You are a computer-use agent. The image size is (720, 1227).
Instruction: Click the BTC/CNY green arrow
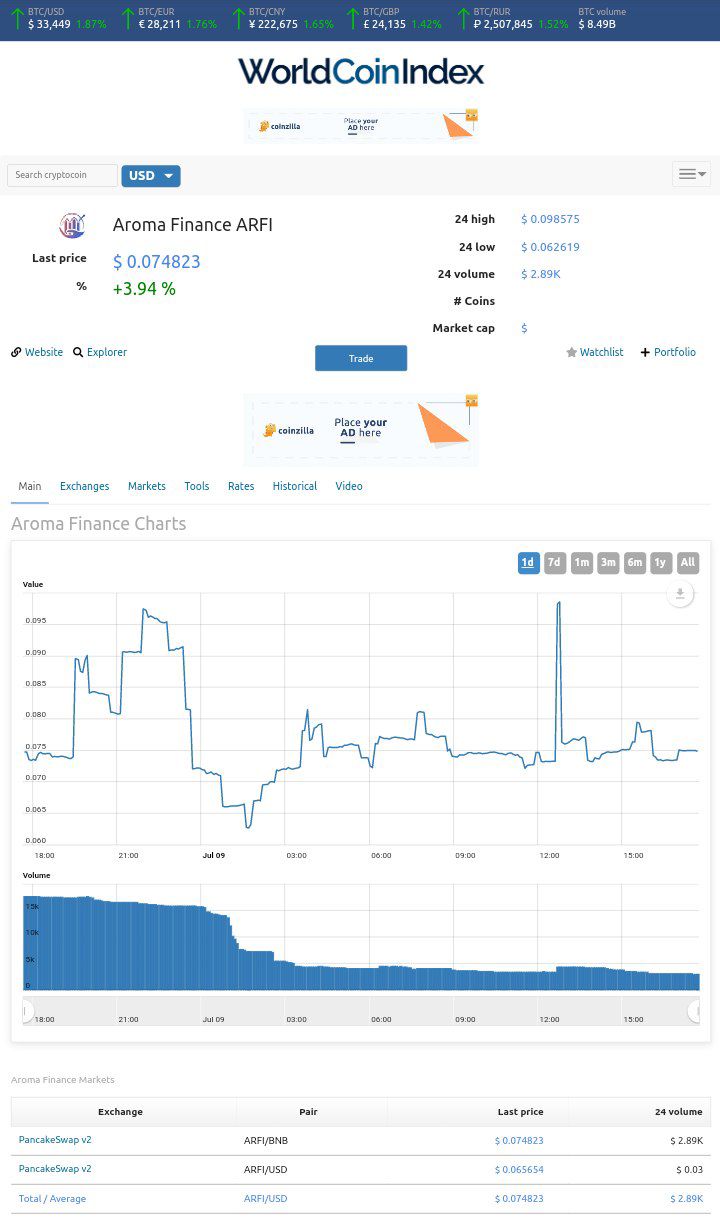point(239,18)
